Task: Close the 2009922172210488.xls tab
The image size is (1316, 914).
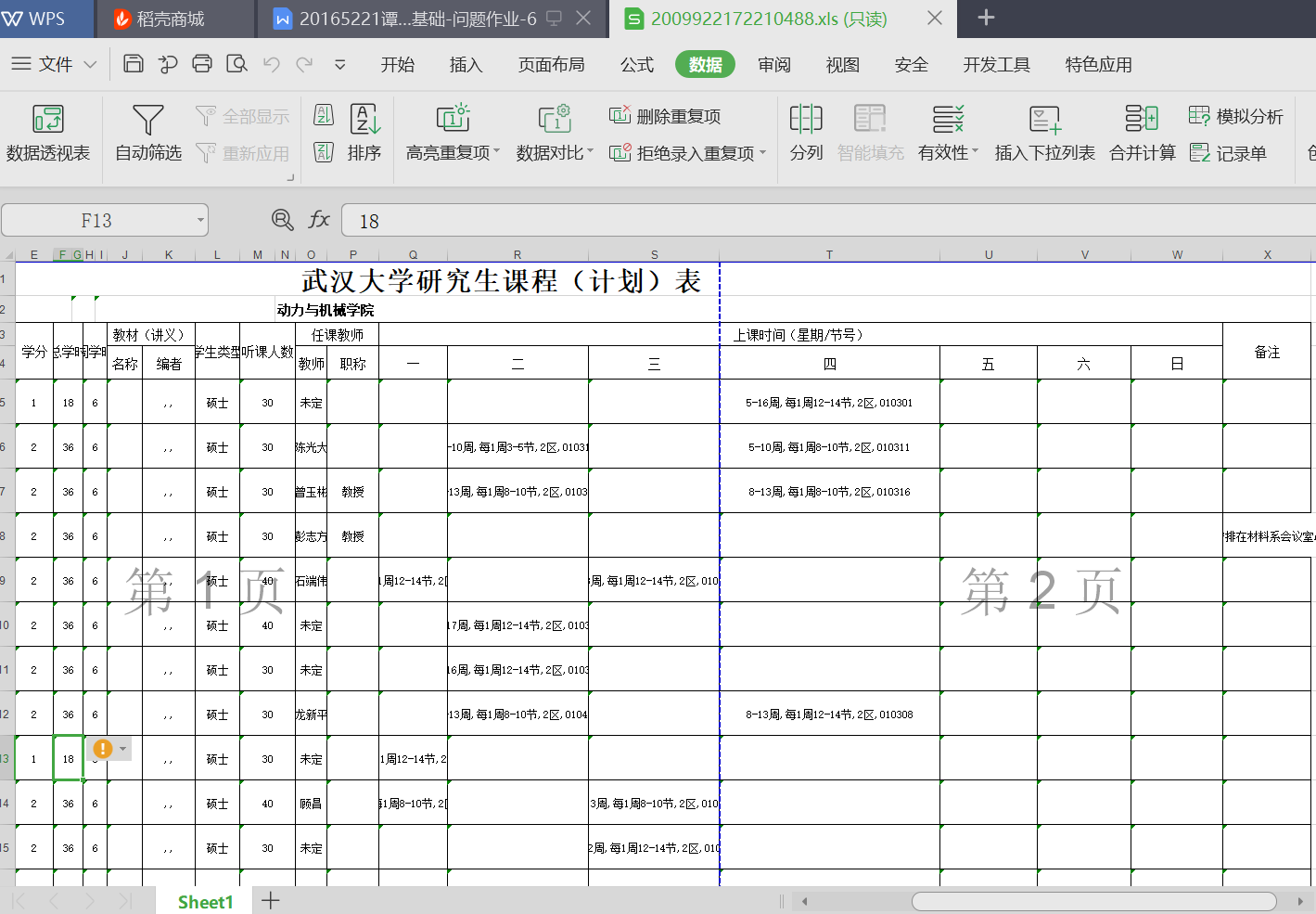Action: (935, 18)
